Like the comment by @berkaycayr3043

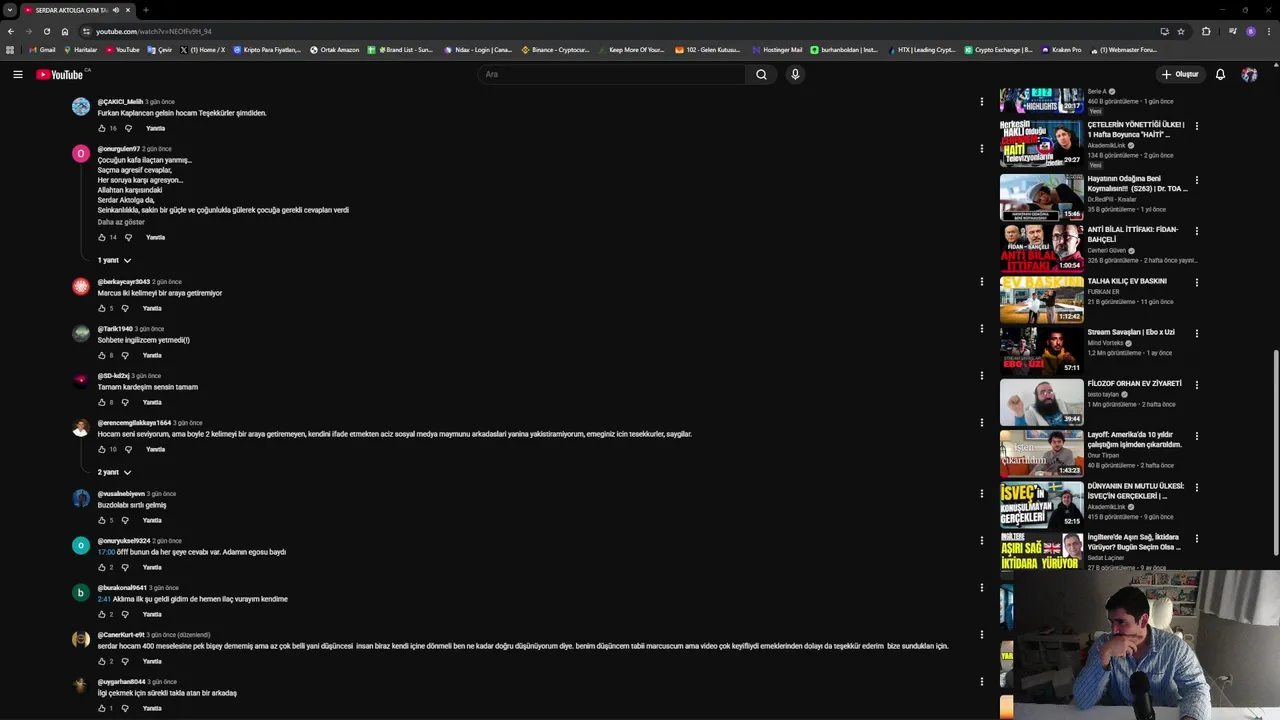102,308
